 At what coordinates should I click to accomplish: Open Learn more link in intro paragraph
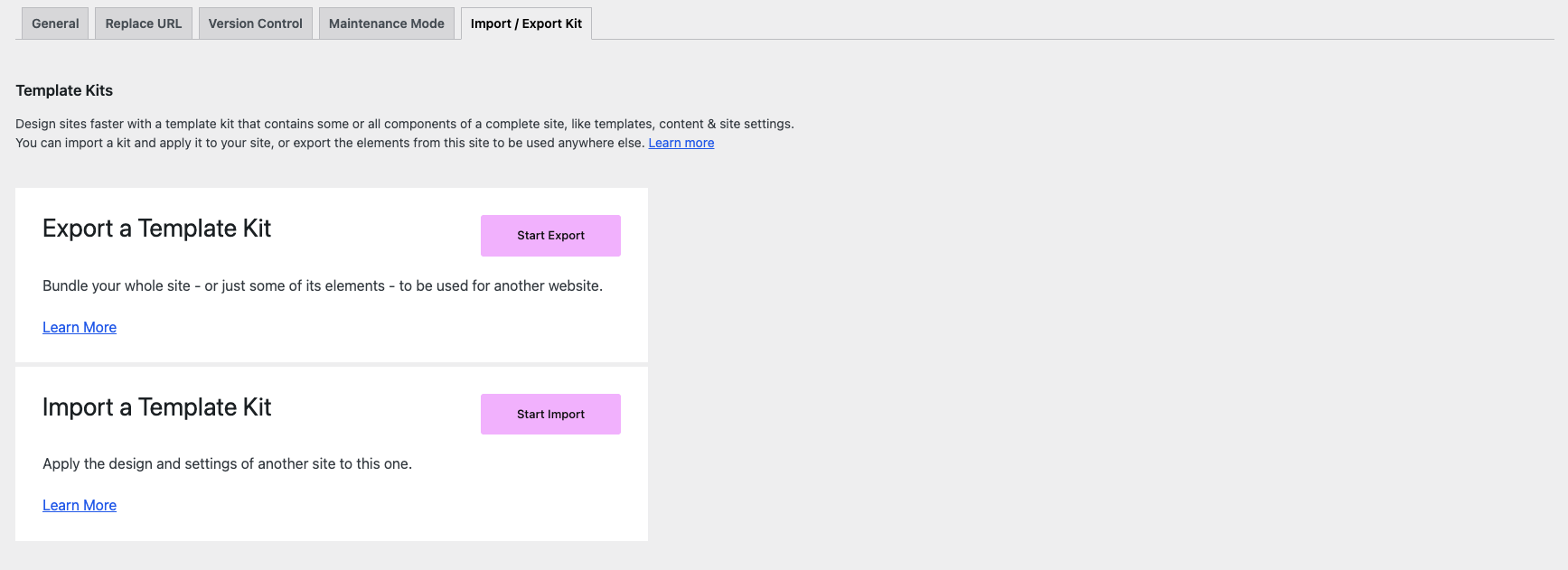click(681, 143)
